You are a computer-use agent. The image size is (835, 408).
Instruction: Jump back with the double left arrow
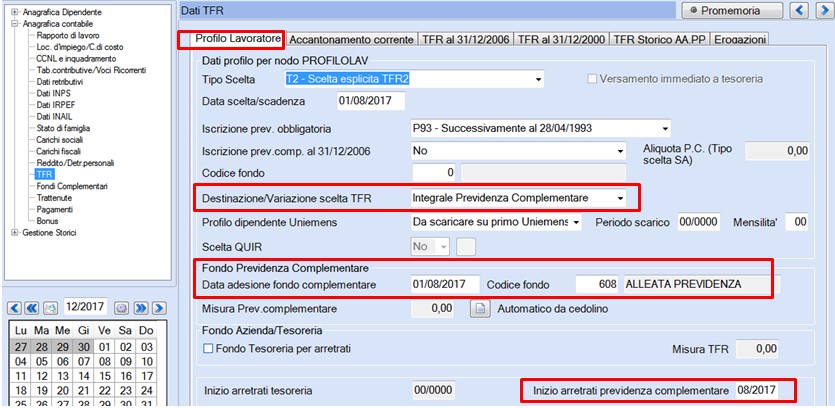click(31, 307)
